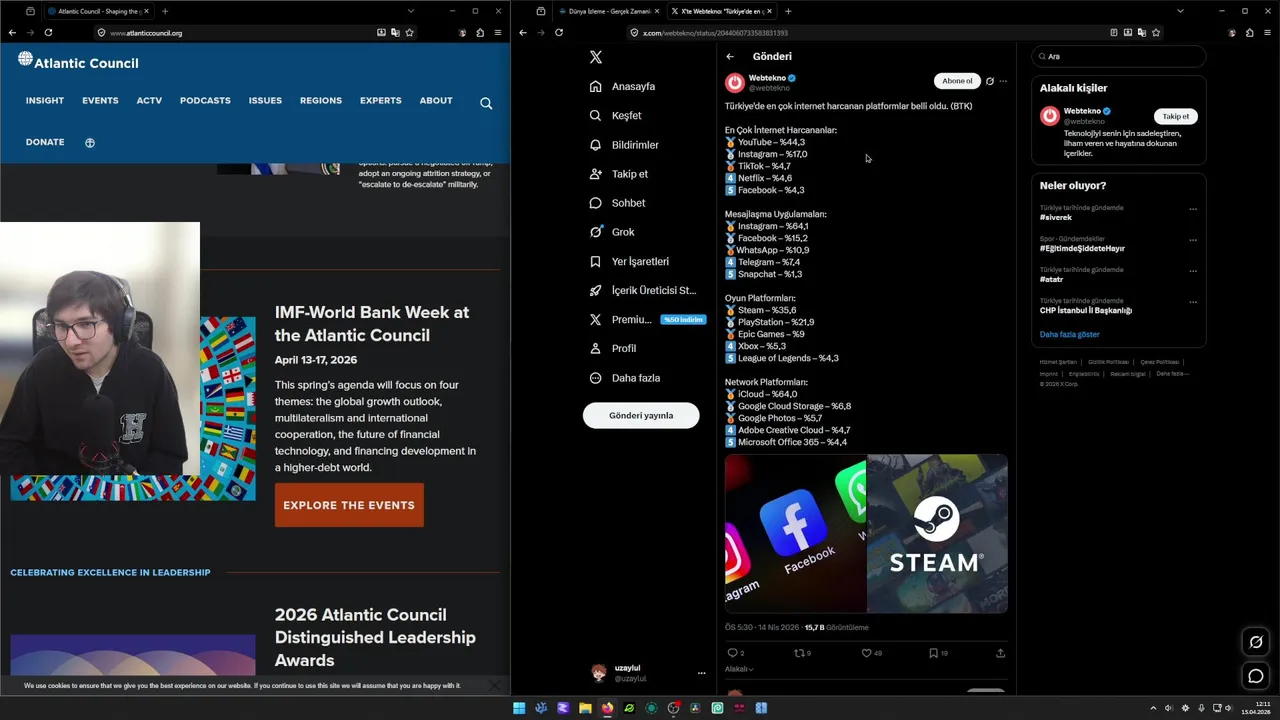This screenshot has height=720, width=1280.
Task: Open the tab list dropdown in the X window
Action: point(1180,11)
